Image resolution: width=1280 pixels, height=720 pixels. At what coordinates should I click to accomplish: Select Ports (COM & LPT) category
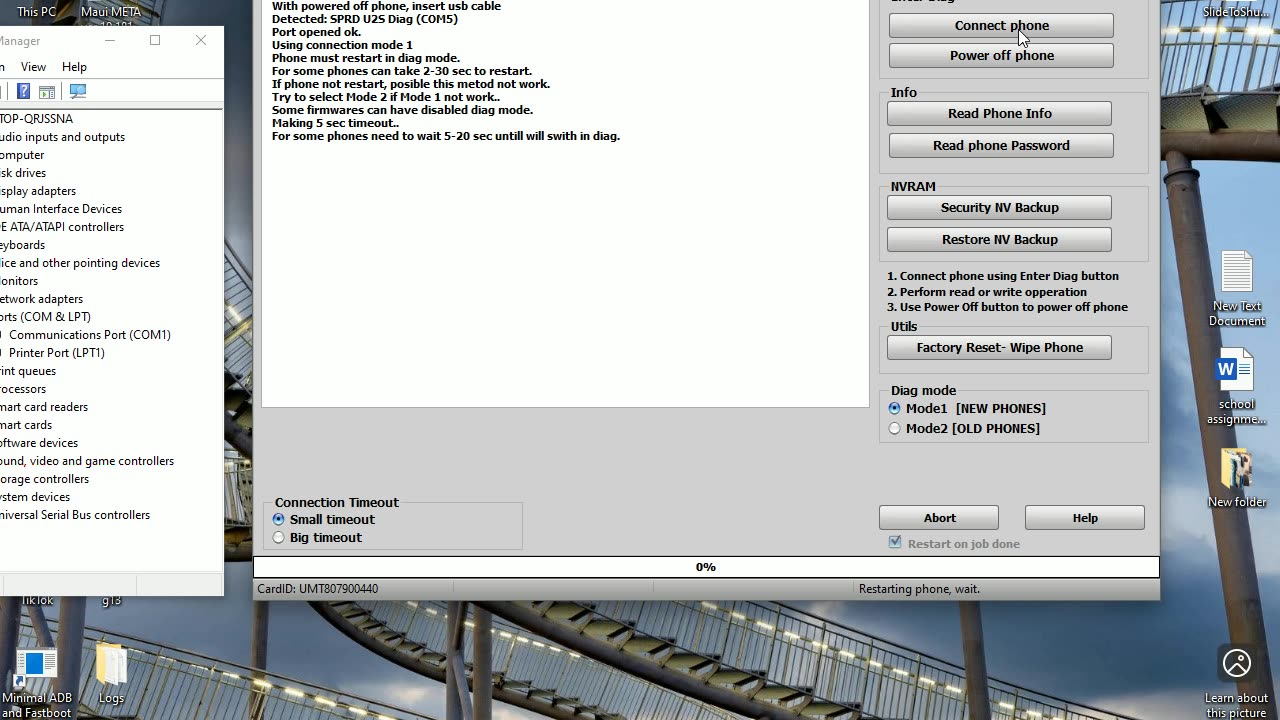point(45,317)
